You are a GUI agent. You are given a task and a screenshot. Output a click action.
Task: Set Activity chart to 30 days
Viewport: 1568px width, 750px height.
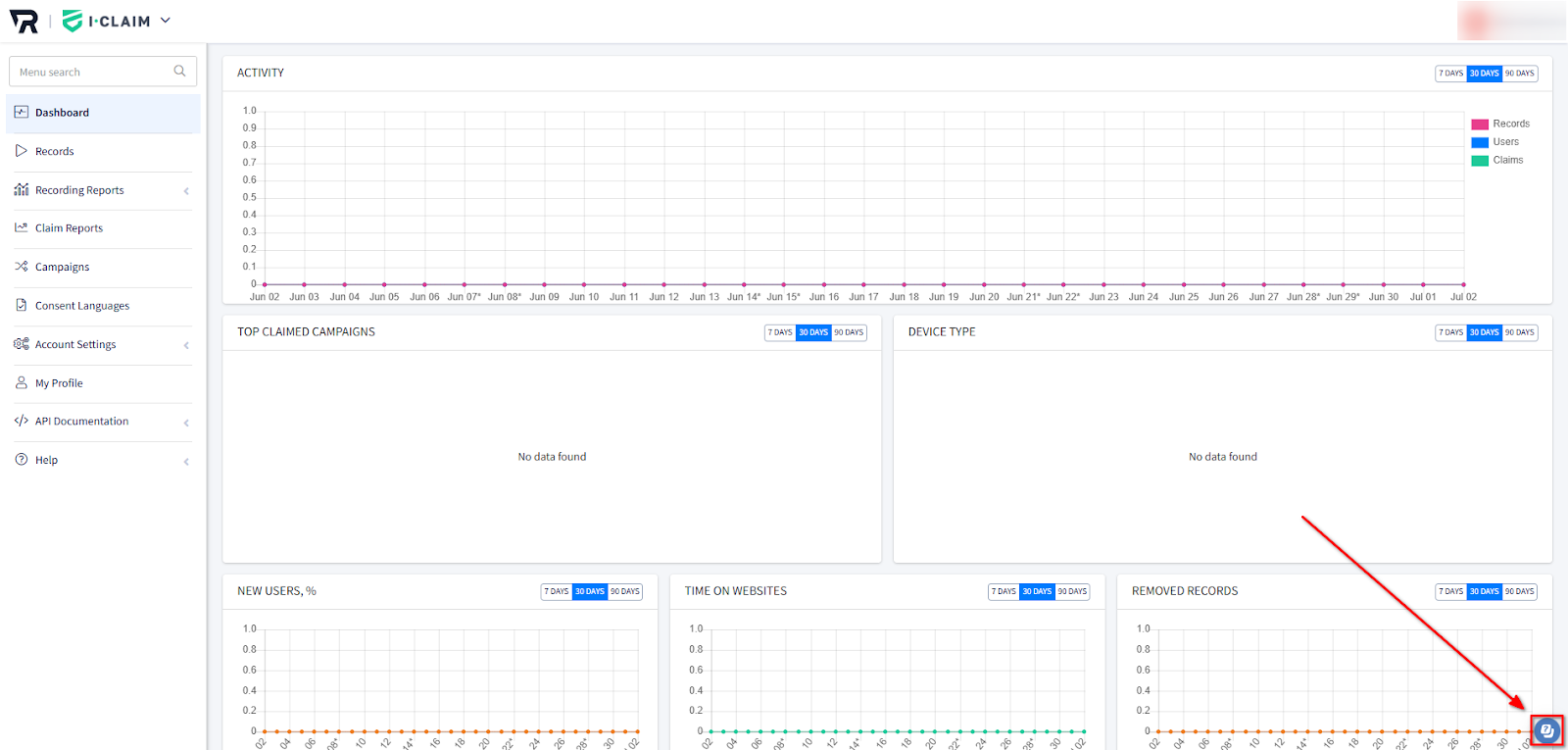[1485, 74]
